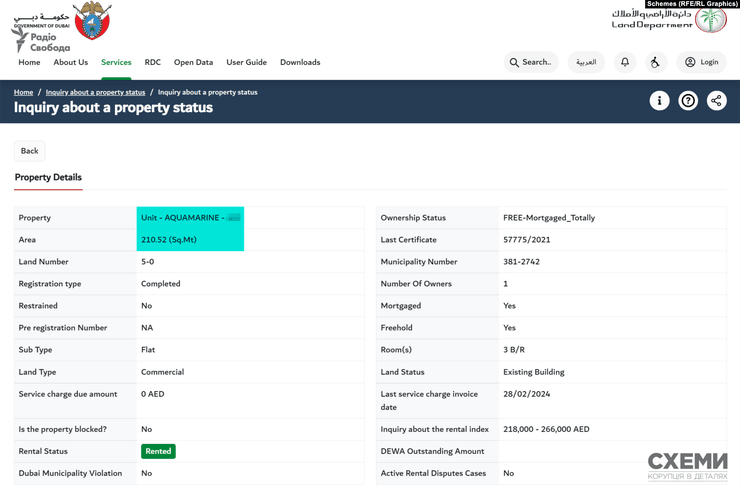Click the notifications bell icon
The image size is (740, 490).
(625, 62)
